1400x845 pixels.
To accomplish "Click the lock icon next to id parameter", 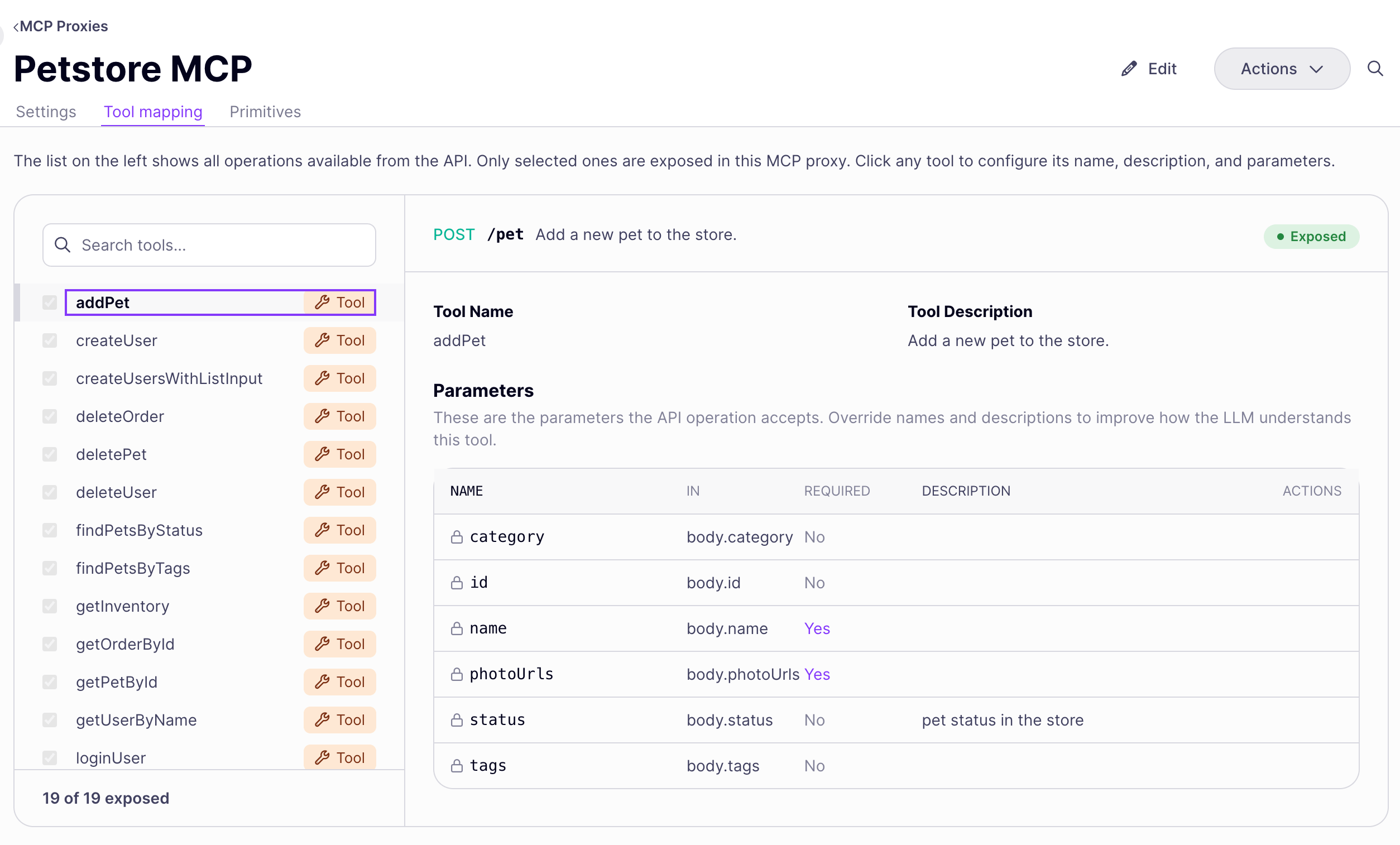I will click(x=457, y=583).
